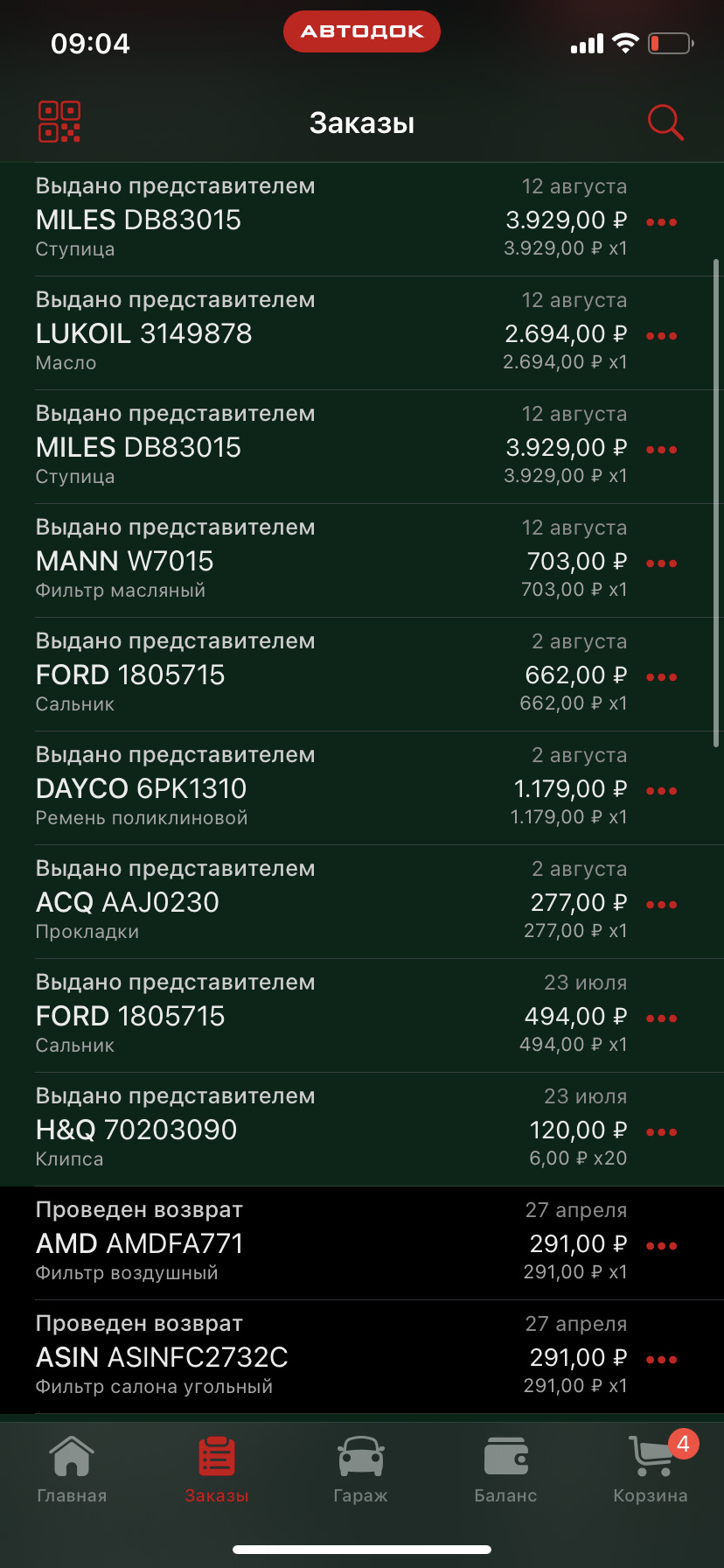Open three-dot menu for MANN W7015

pos(661,563)
